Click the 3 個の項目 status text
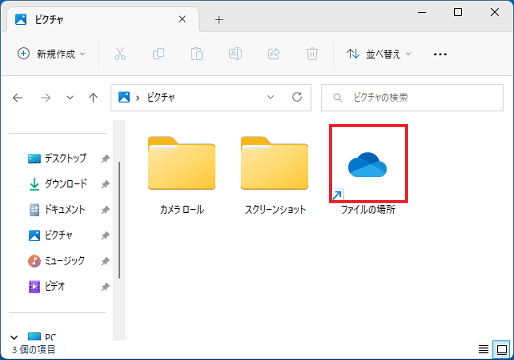Screen dimensions: 514x360 (34, 349)
